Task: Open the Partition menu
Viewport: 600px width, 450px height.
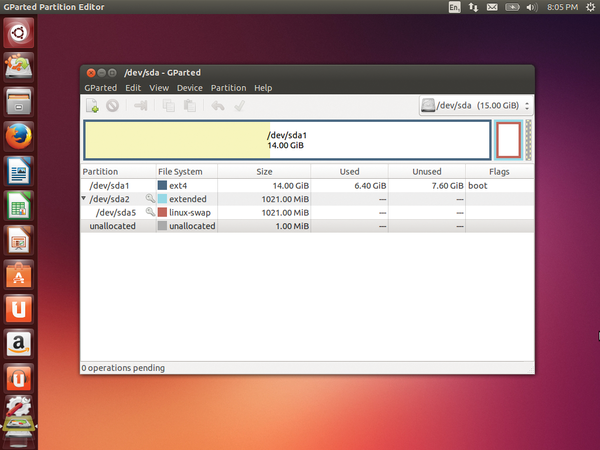Action: click(x=228, y=88)
